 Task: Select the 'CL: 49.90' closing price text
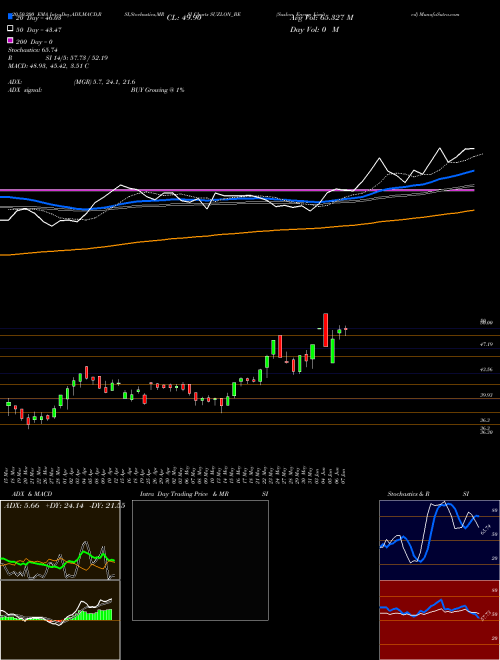click(x=184, y=18)
